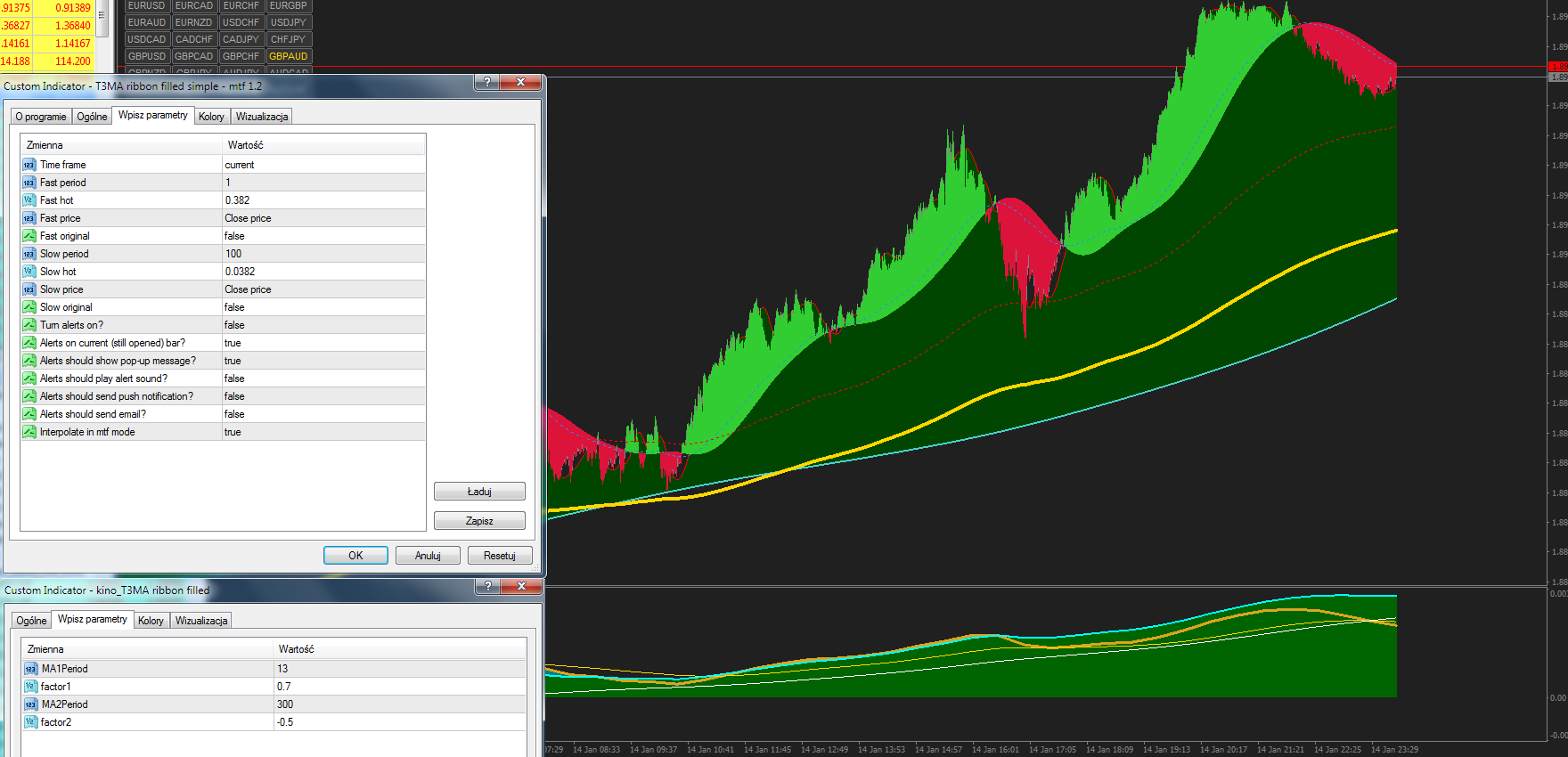1568x757 pixels.
Task: Click Wartość column header in T3MA simple dialog
Action: [324, 145]
